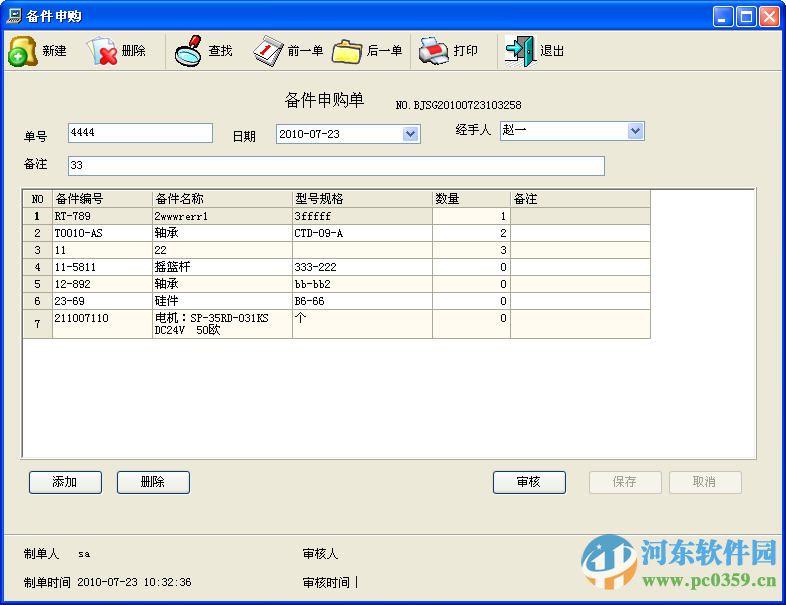Click the 制单时间 value 2010-07-23 10:32:36
The width and height of the screenshot is (786, 605).
134,582
